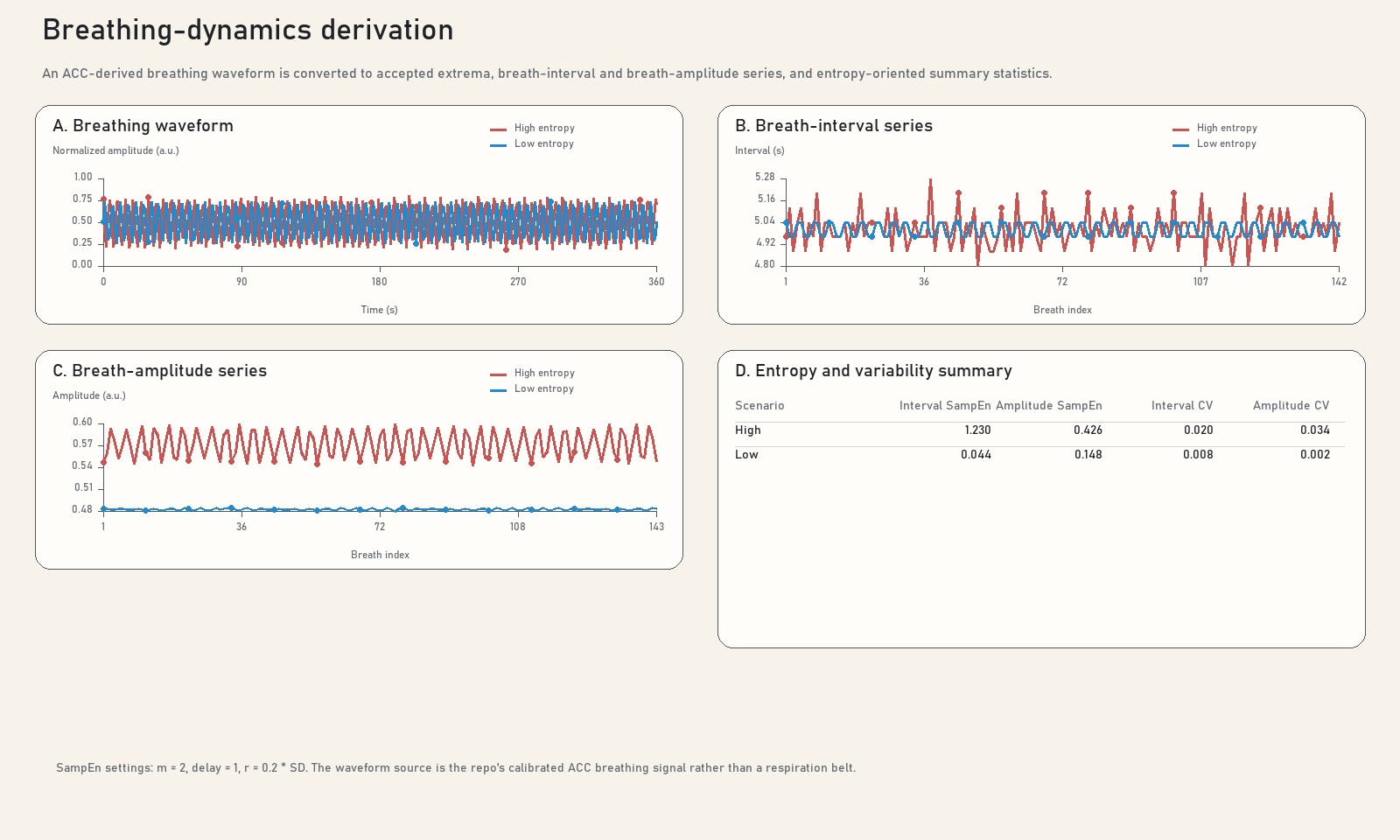Image resolution: width=1400 pixels, height=840 pixels.
Task: Click the 'Scenario' column header
Action: point(759,405)
